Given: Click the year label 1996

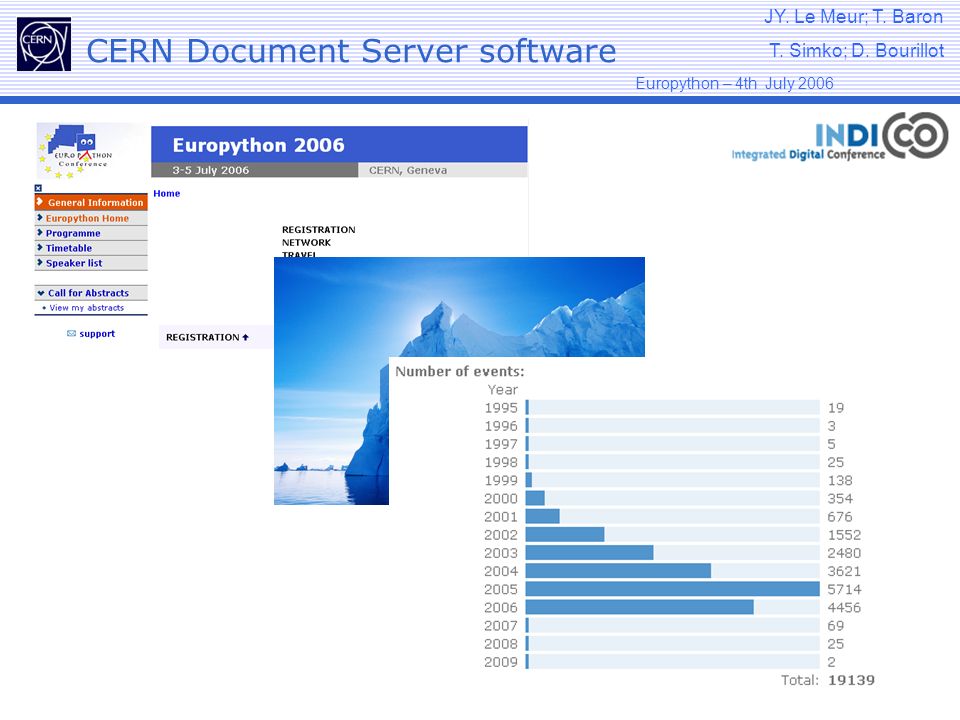Looking at the screenshot, I should [501, 426].
